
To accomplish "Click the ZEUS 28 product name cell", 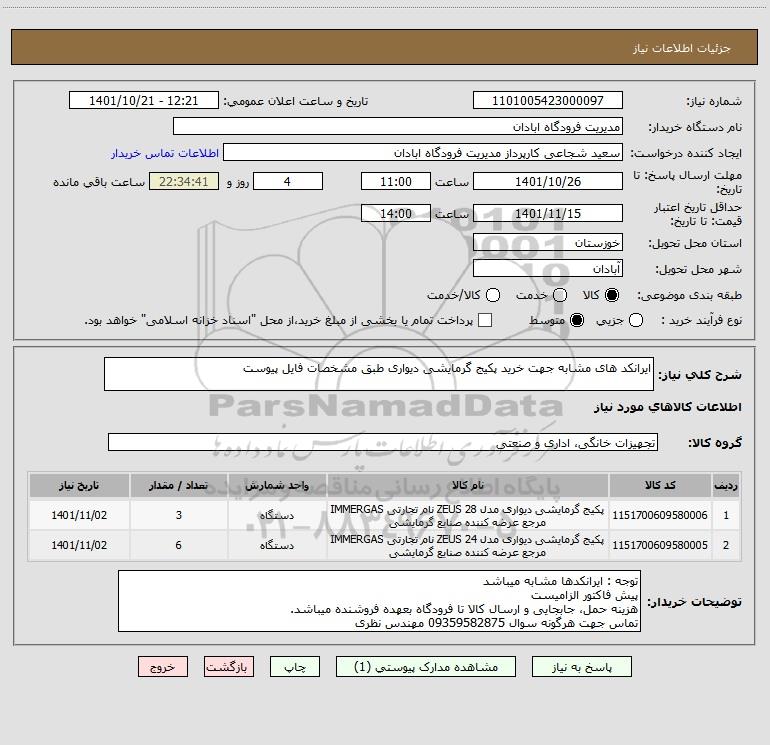I will [x=467, y=516].
